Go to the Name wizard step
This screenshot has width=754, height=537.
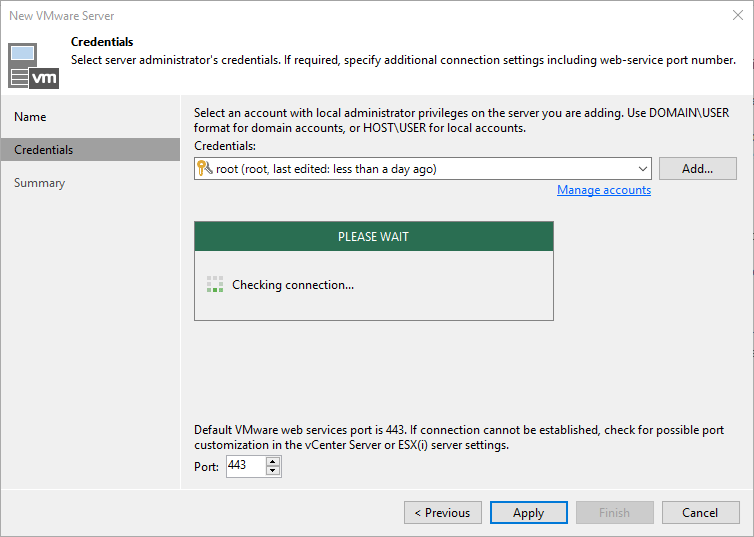coord(30,117)
